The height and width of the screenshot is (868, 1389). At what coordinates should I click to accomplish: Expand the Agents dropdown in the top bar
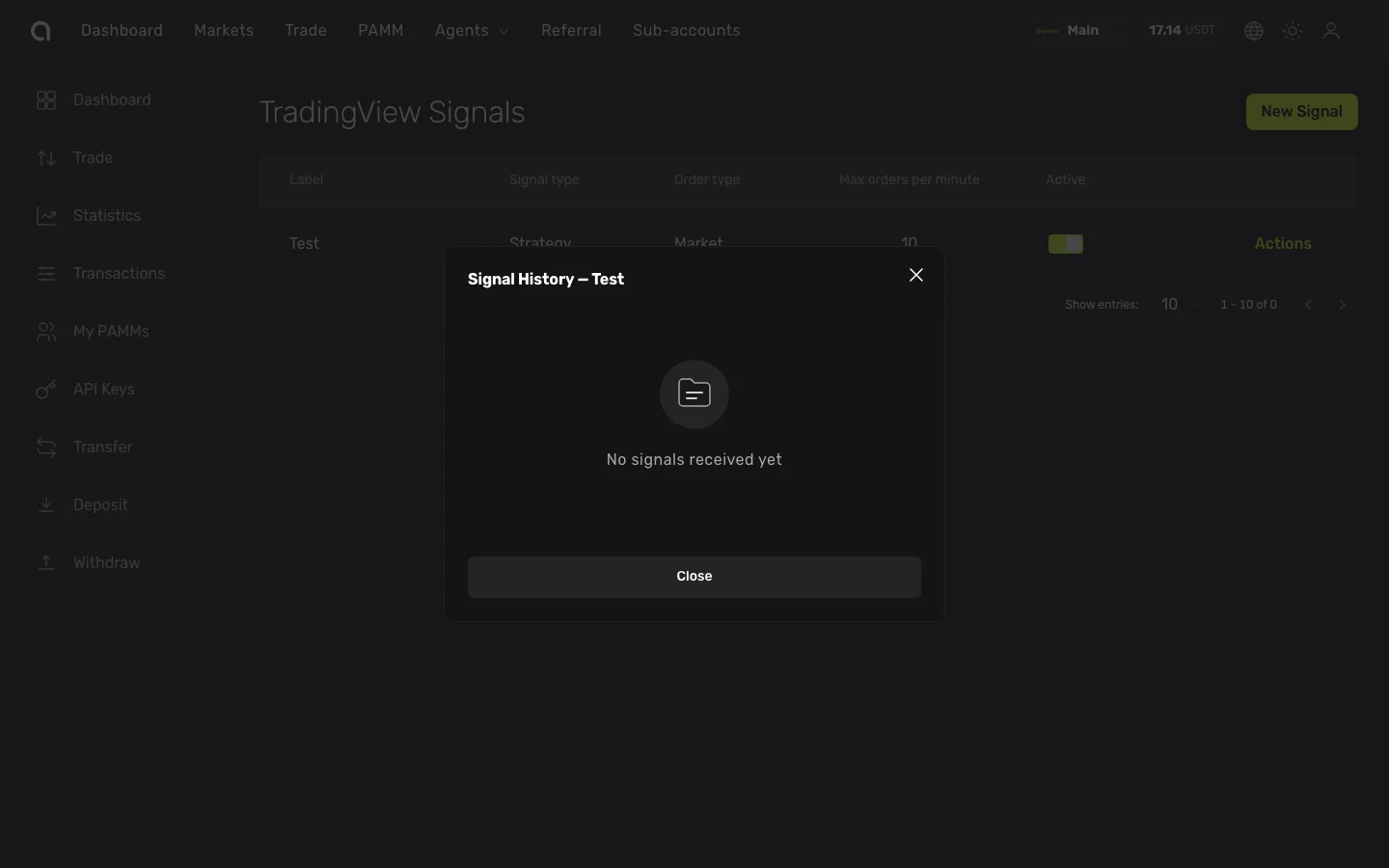(x=472, y=30)
